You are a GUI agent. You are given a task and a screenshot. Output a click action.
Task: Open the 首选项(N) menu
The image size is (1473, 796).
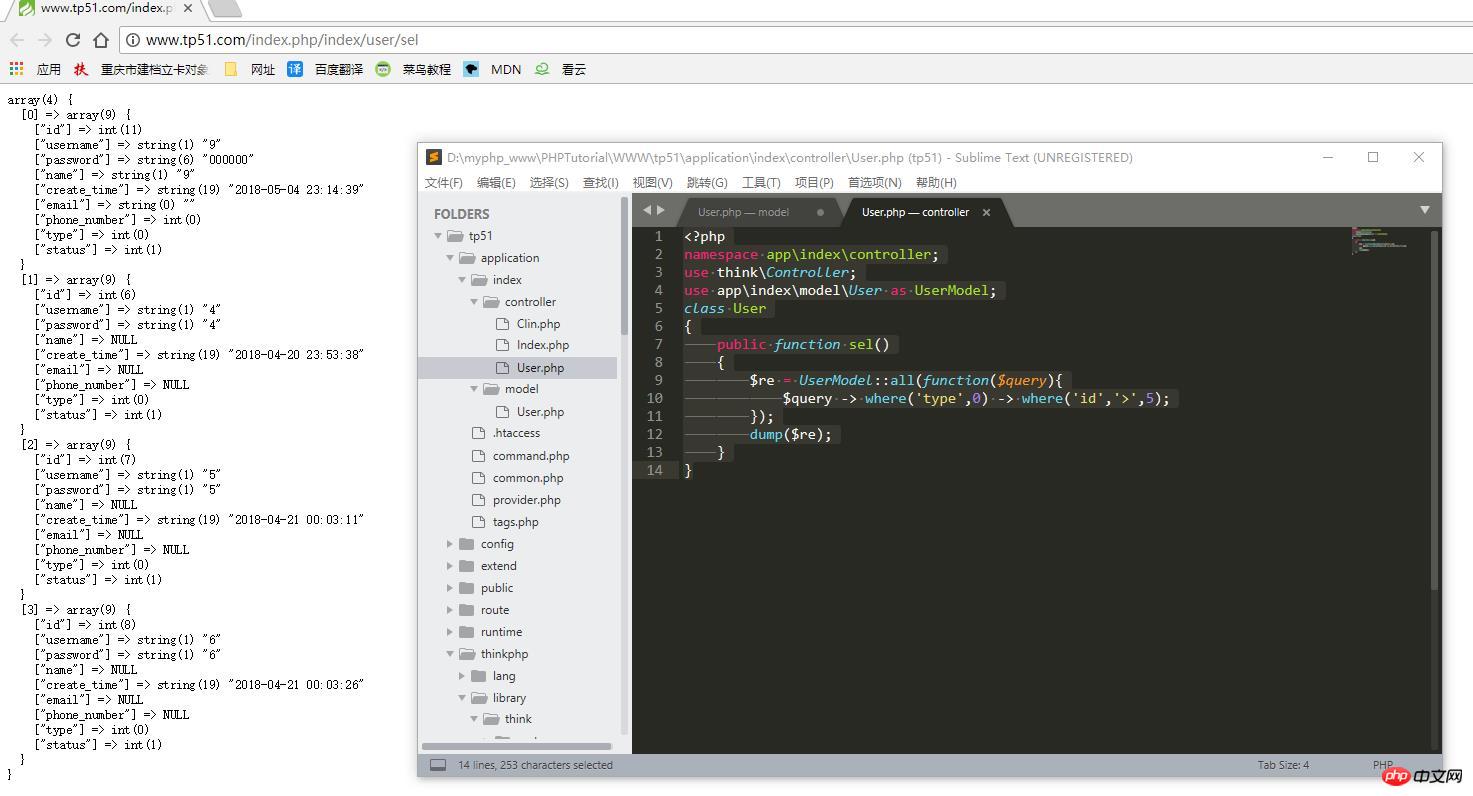875,182
